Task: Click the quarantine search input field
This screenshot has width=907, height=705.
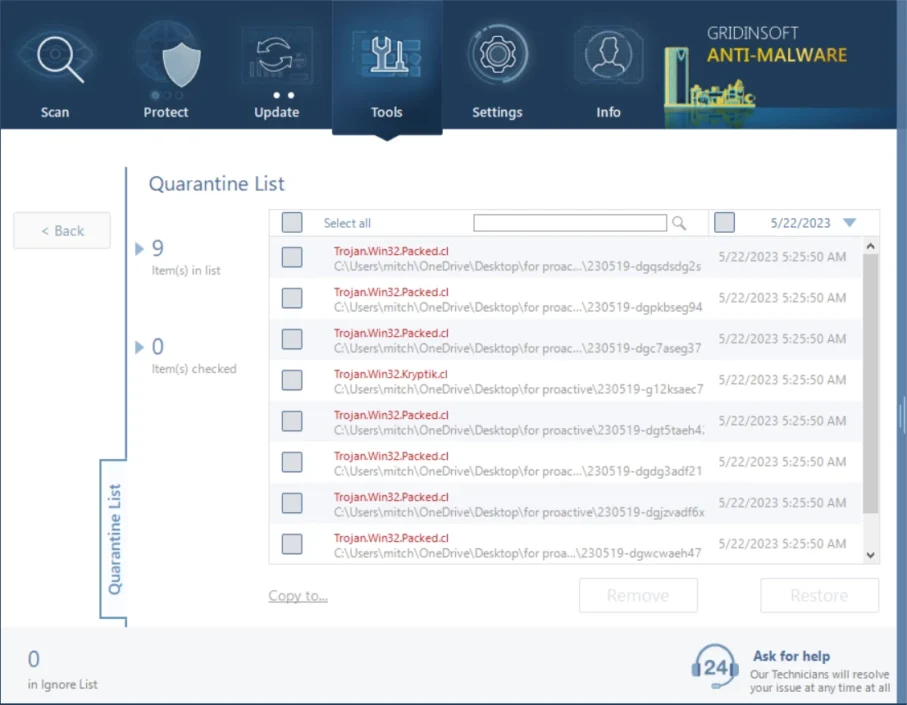Action: coord(570,223)
